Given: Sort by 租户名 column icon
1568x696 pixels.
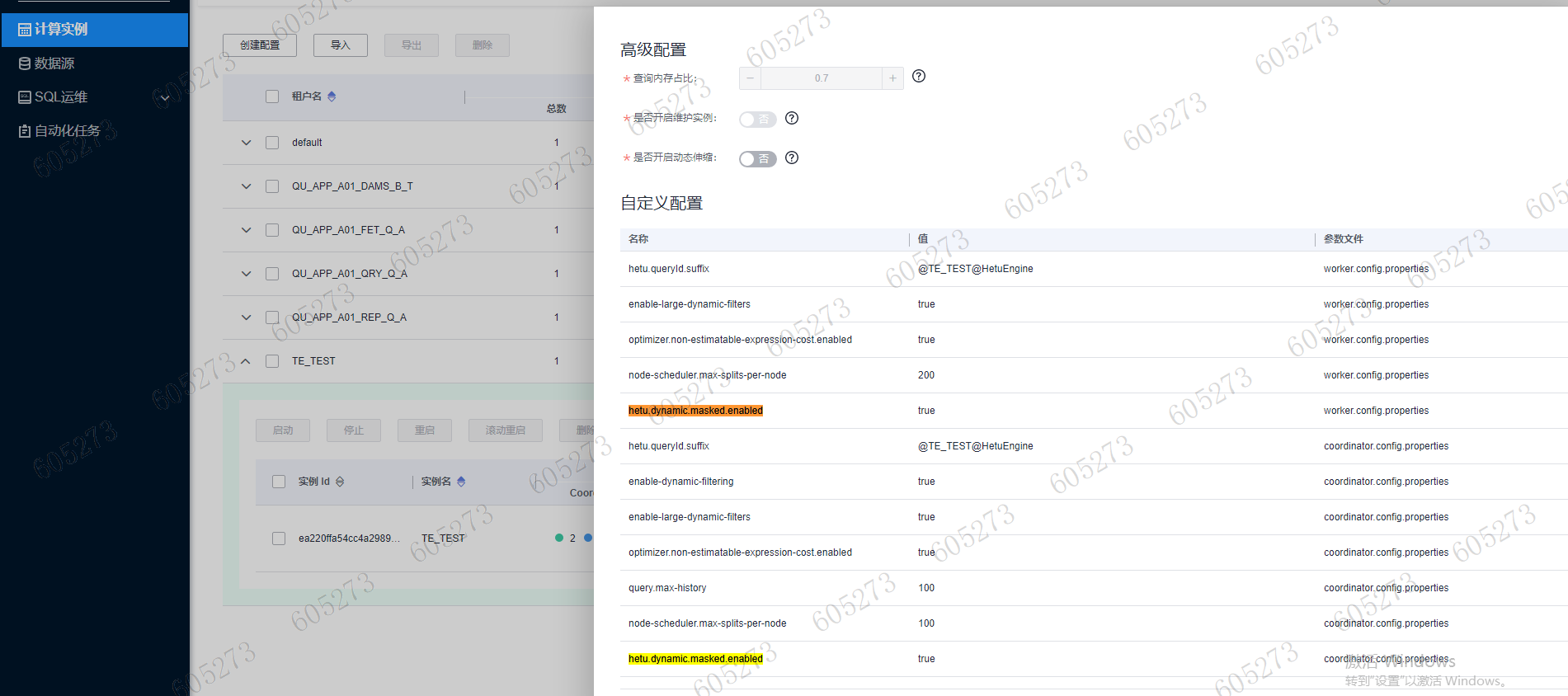Looking at the screenshot, I should click(x=332, y=96).
